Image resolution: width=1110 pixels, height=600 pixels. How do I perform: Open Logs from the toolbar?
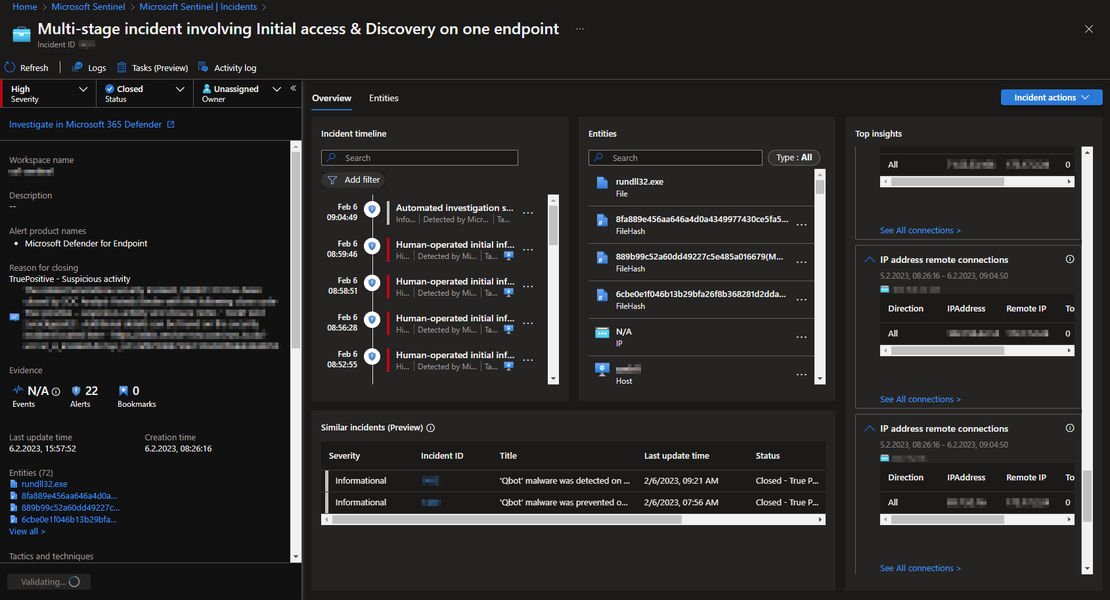tap(89, 68)
